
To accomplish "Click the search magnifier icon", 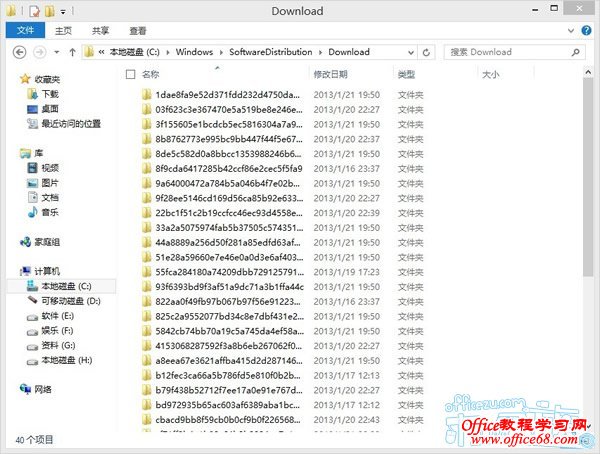I will [576, 52].
